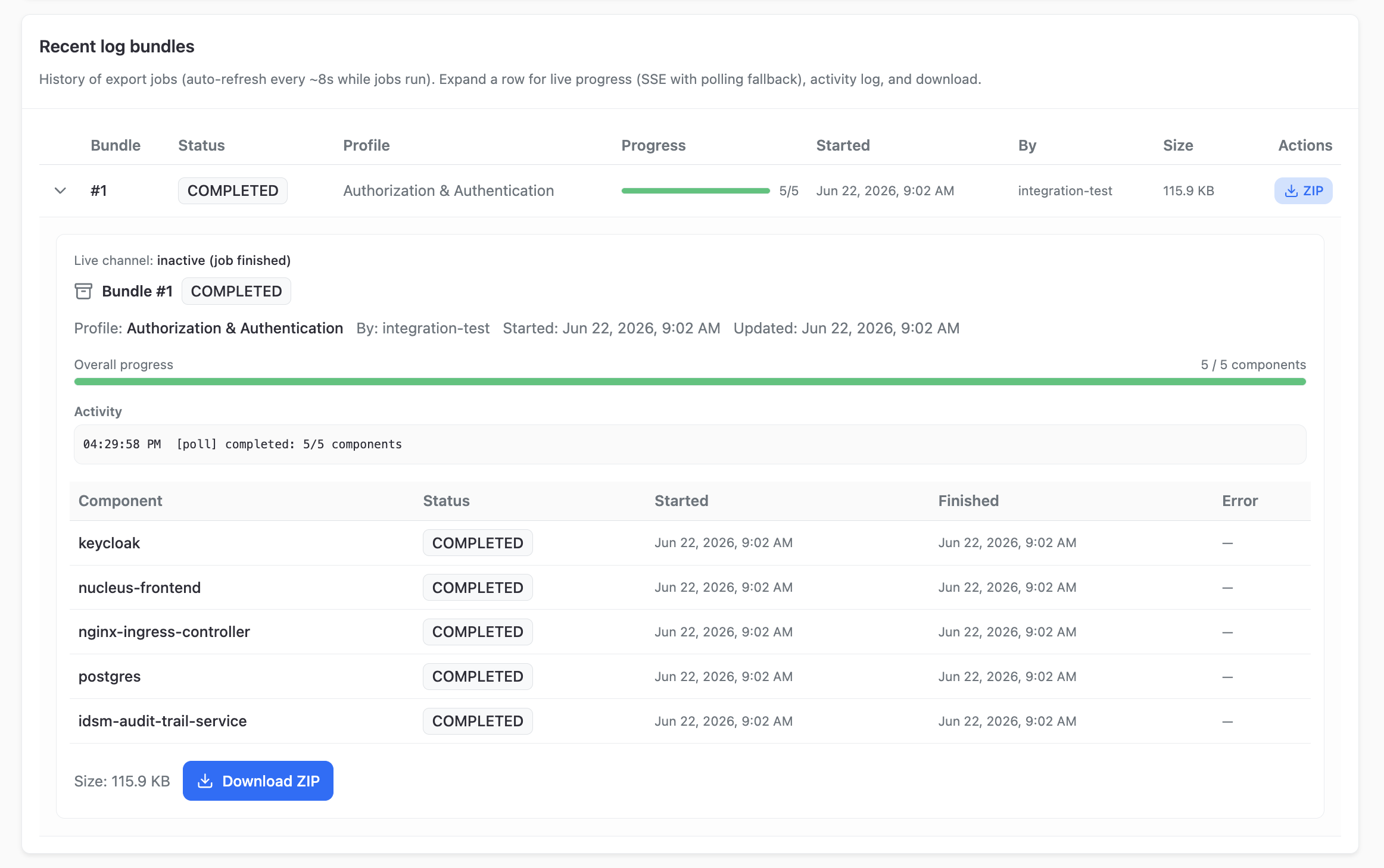This screenshot has width=1384, height=868.
Task: Click the 115.9 KB size cell
Action: pyautogui.click(x=1188, y=191)
